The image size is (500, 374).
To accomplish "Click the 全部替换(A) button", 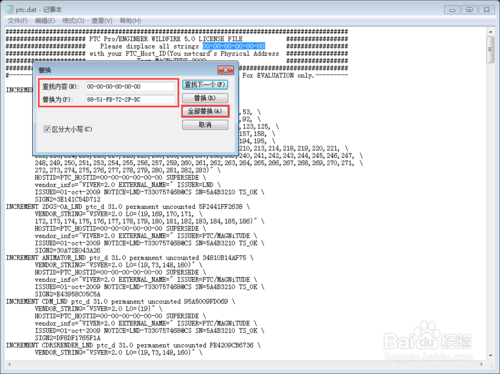I will 205,111.
